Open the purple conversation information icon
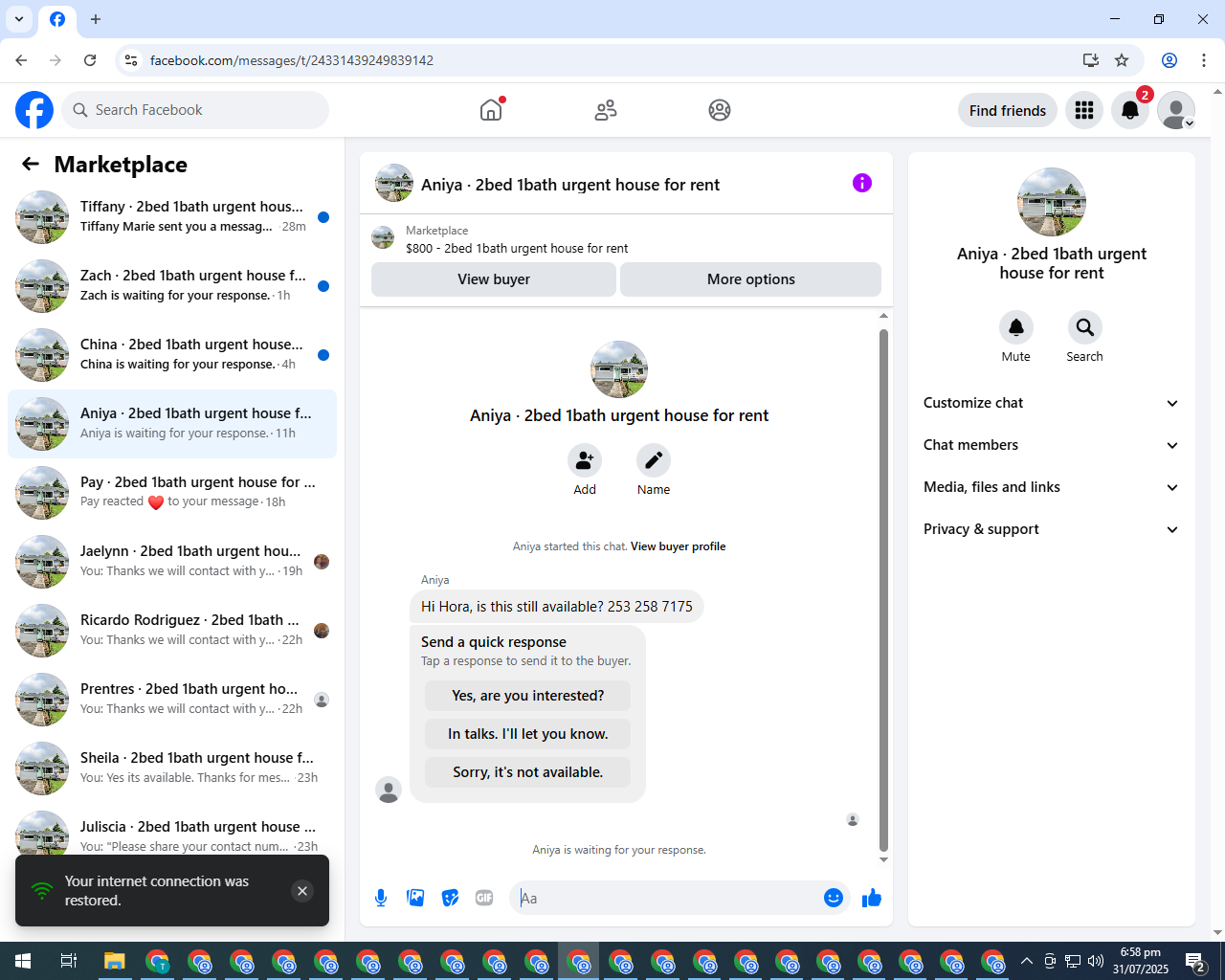Viewport: 1225px width, 980px height. [x=862, y=183]
